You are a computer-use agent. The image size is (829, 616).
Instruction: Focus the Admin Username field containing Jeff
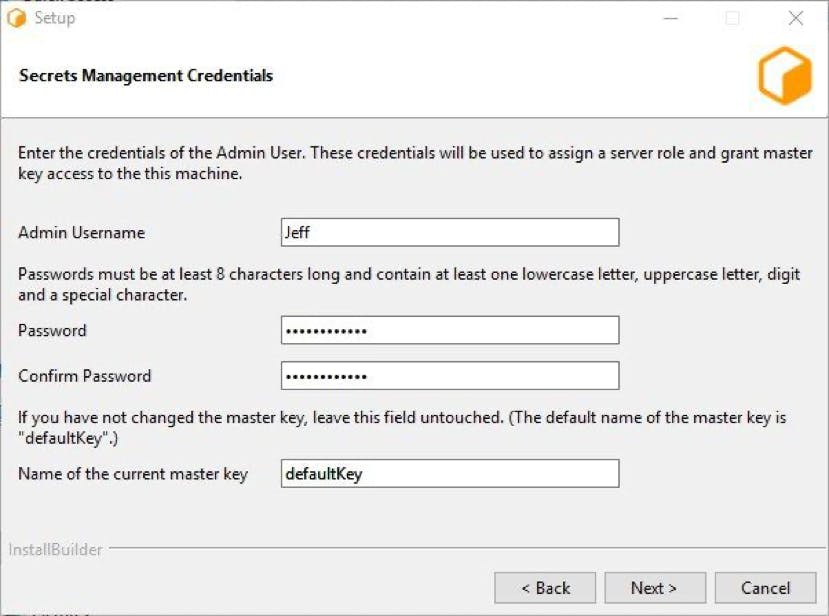click(x=450, y=232)
